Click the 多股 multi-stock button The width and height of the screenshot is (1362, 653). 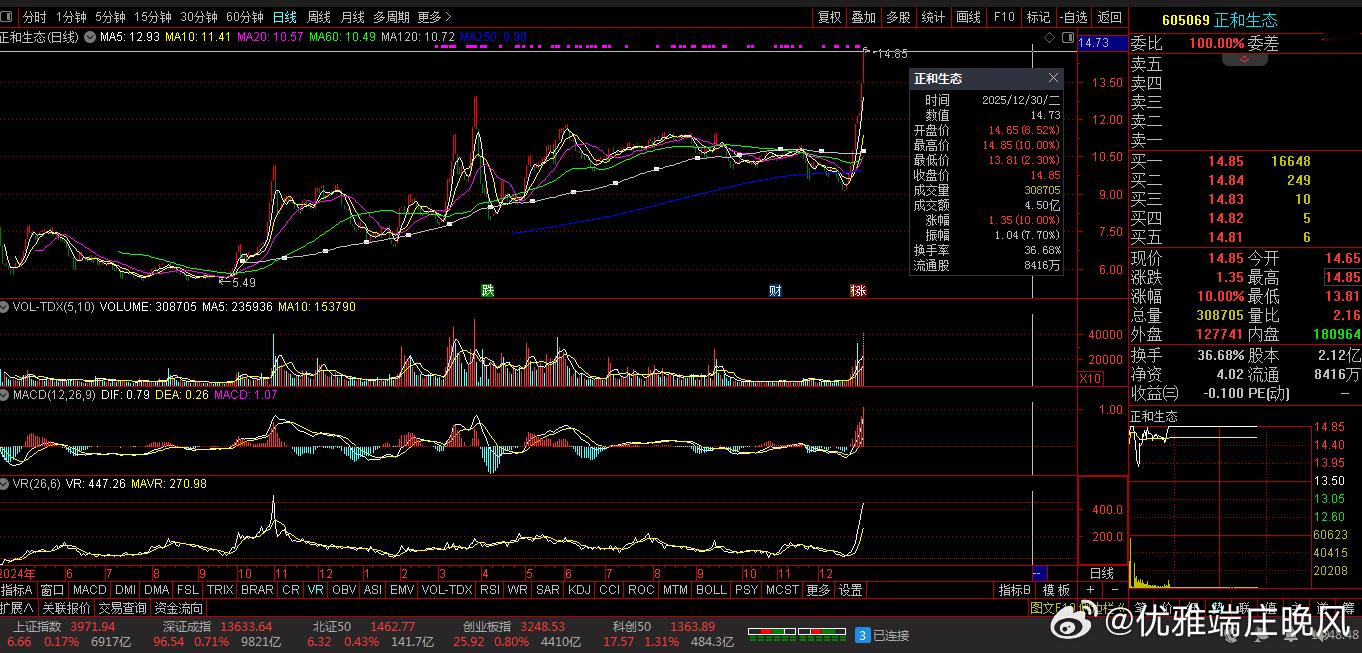click(898, 17)
